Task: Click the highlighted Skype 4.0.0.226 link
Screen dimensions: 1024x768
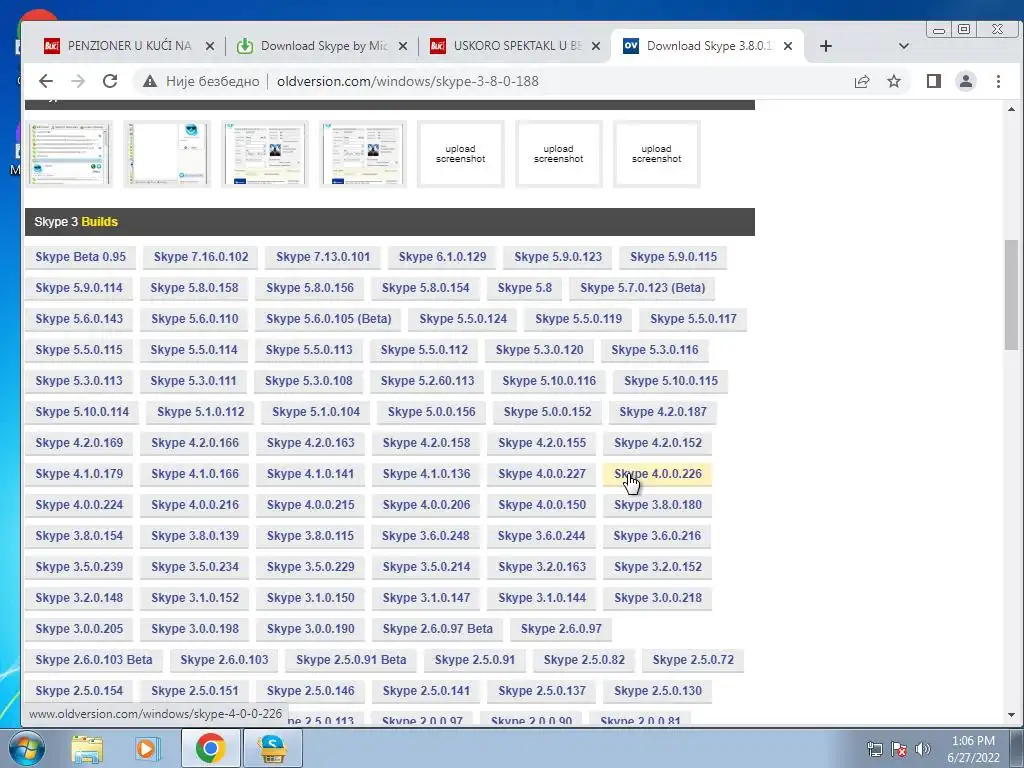Action: [x=658, y=474]
